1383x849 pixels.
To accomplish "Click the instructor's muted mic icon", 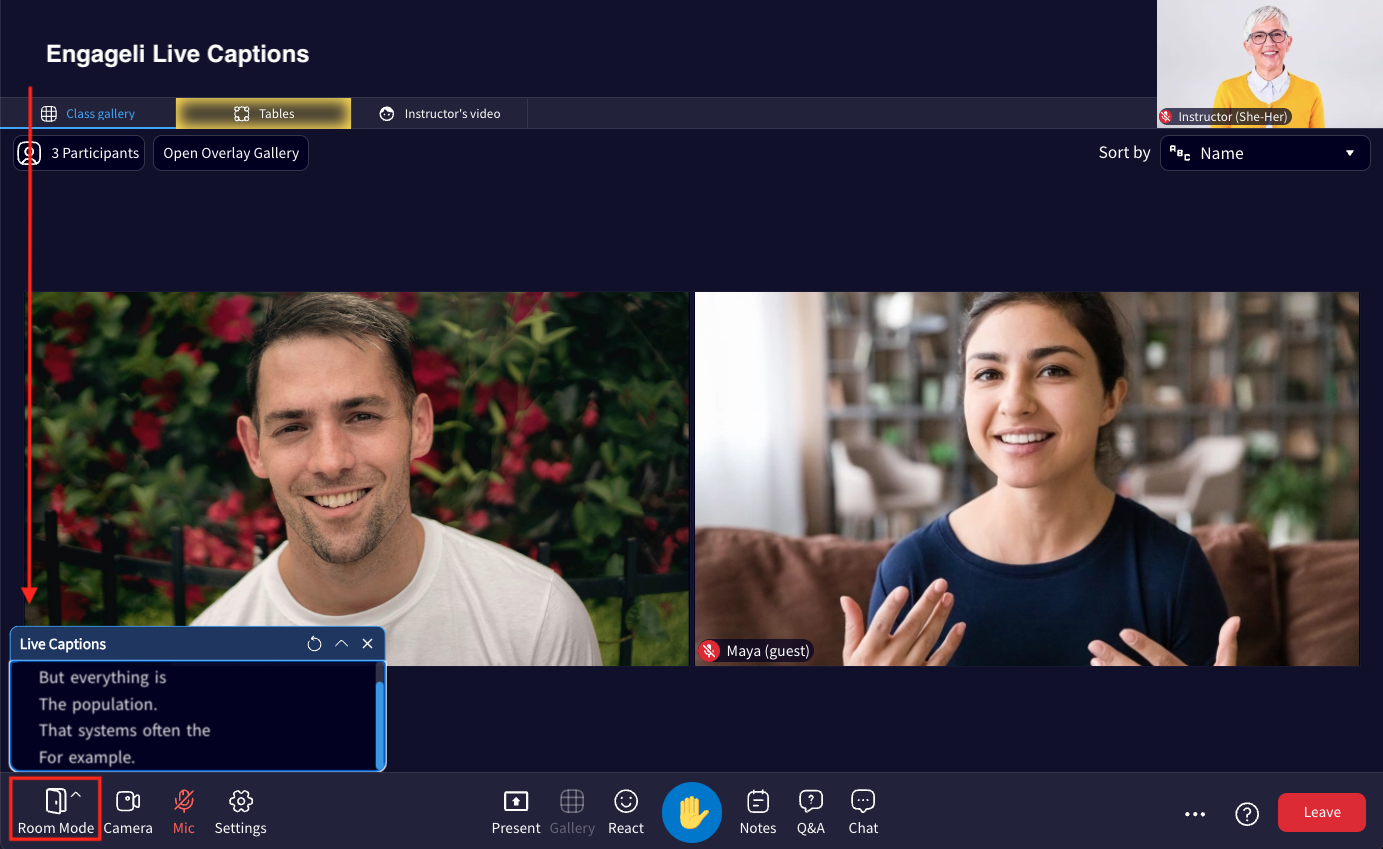I will coord(1166,117).
